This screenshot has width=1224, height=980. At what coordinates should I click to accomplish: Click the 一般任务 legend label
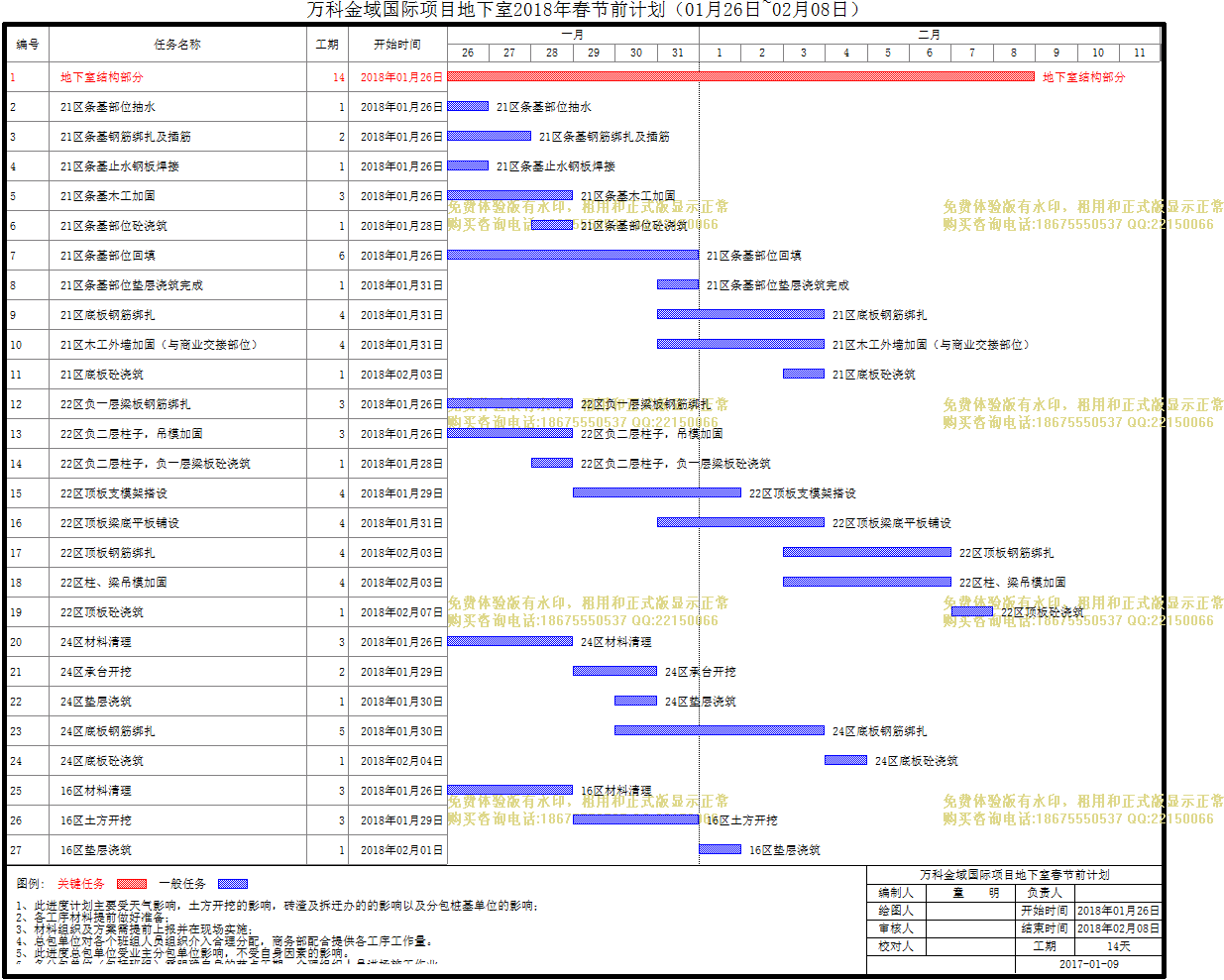tap(182, 884)
